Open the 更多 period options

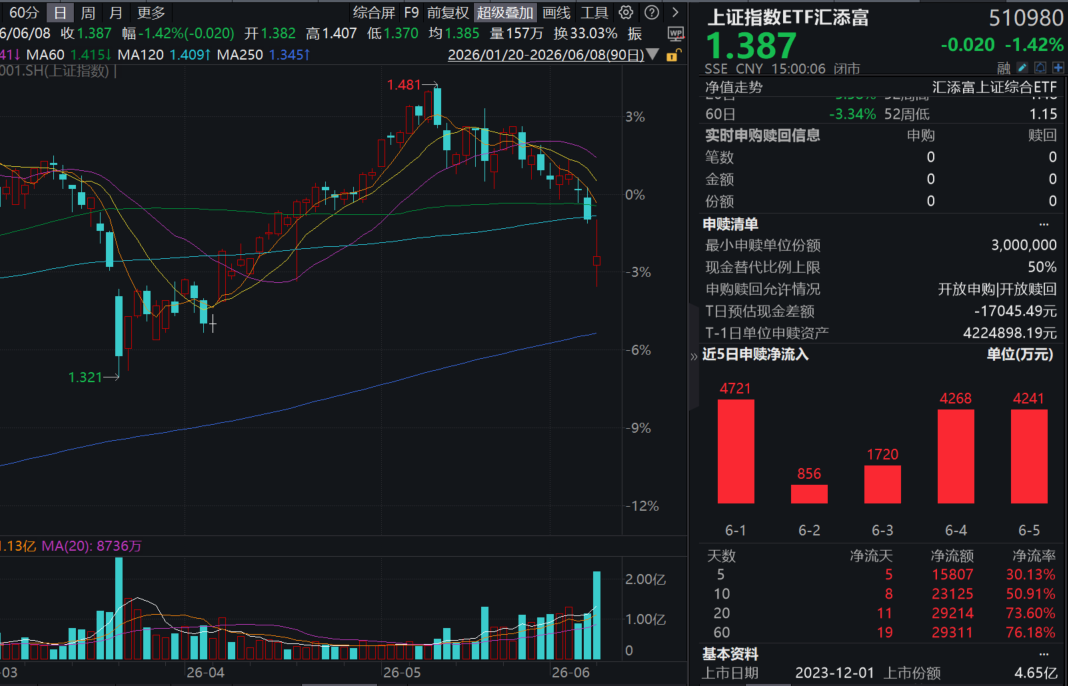(151, 12)
